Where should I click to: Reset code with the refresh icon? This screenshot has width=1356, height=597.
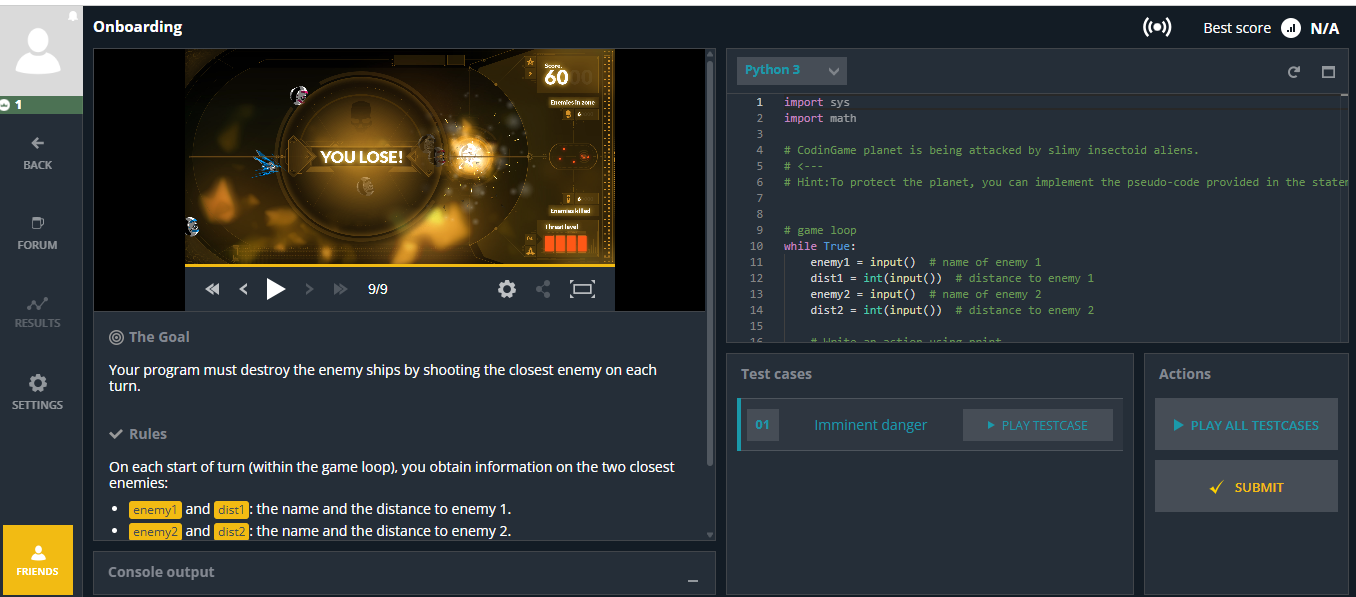click(x=1294, y=72)
